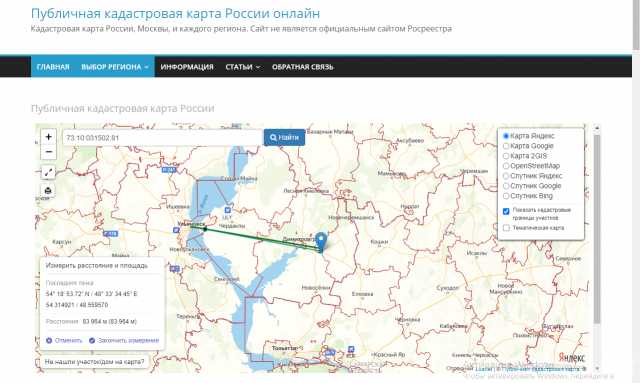Click the Найти search button
The height and width of the screenshot is (383, 640).
point(284,138)
